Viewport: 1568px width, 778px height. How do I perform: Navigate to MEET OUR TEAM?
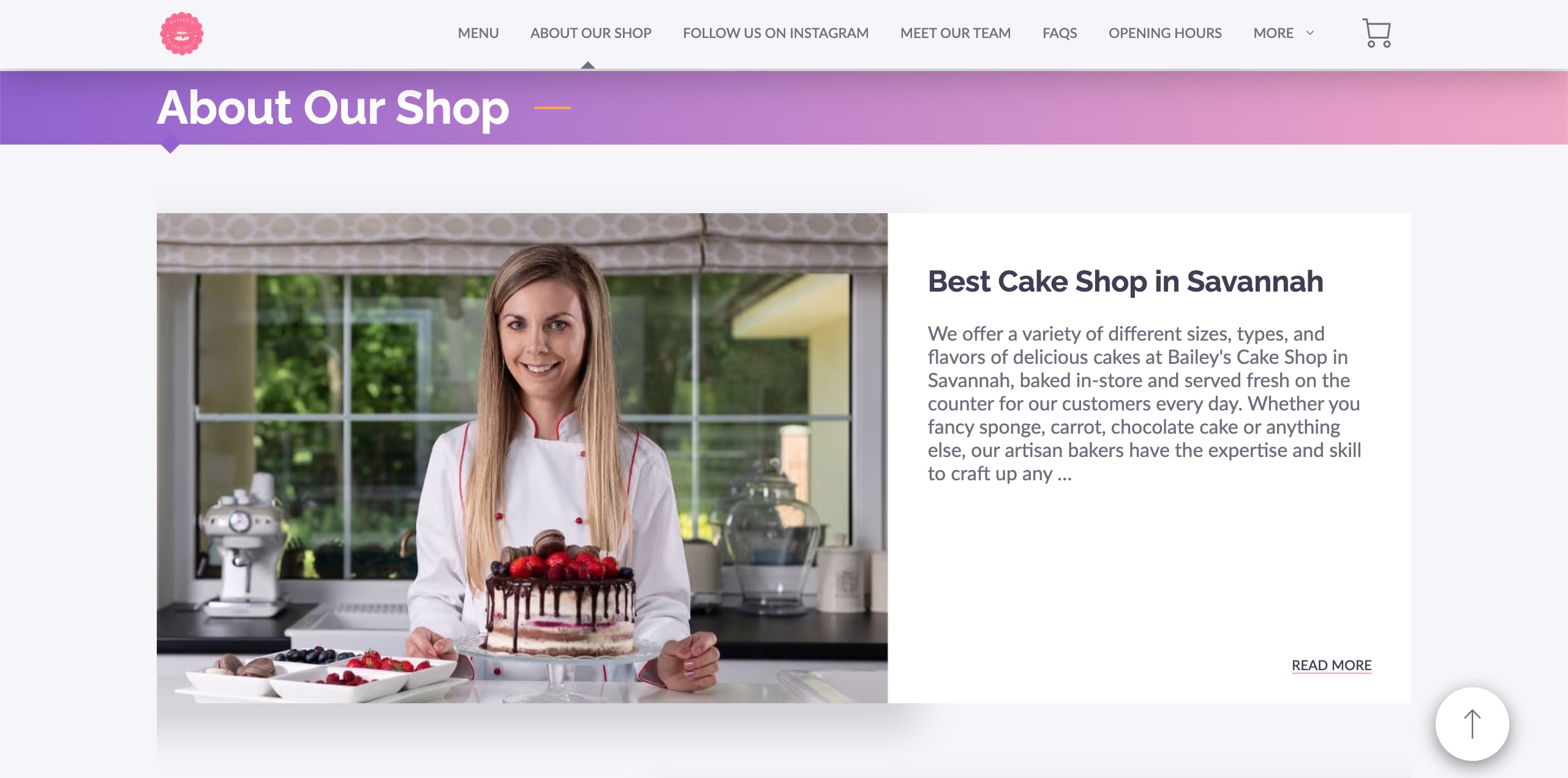coord(956,33)
